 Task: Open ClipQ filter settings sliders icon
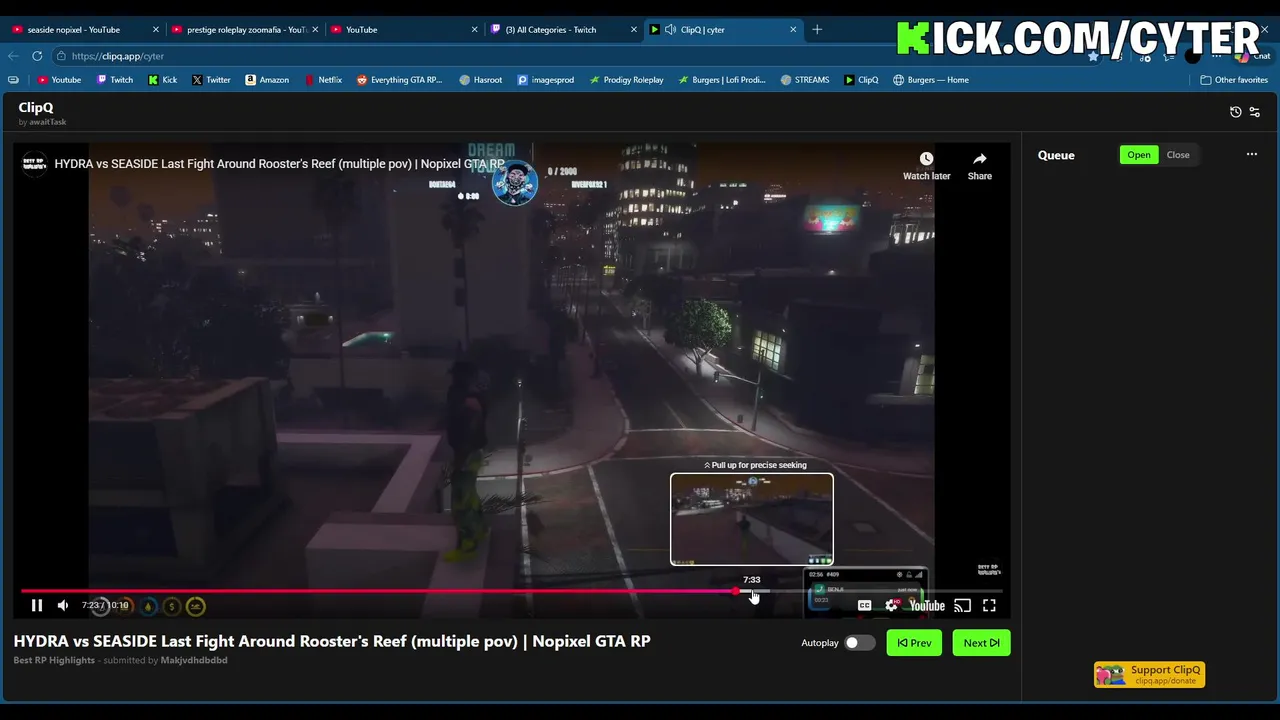(1255, 112)
